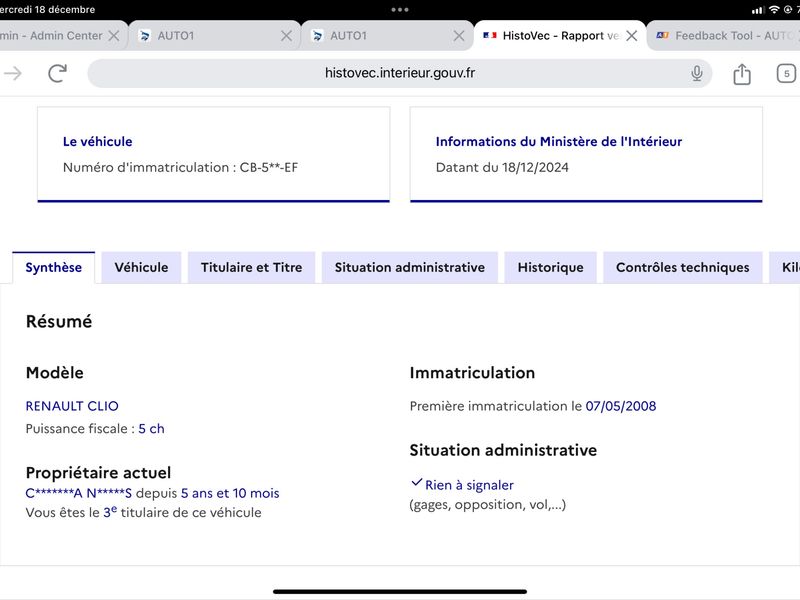The image size is (800, 600).
Task: Click the Feedback Tool tab favicon
Action: [x=662, y=35]
